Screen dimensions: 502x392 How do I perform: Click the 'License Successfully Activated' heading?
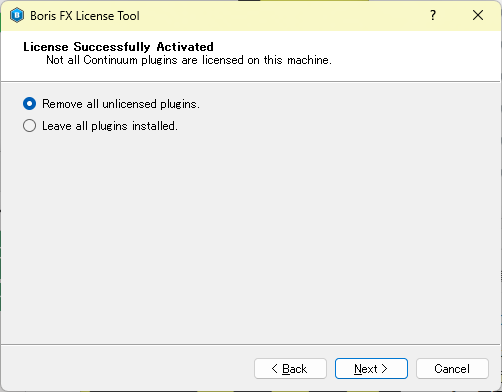tap(118, 47)
